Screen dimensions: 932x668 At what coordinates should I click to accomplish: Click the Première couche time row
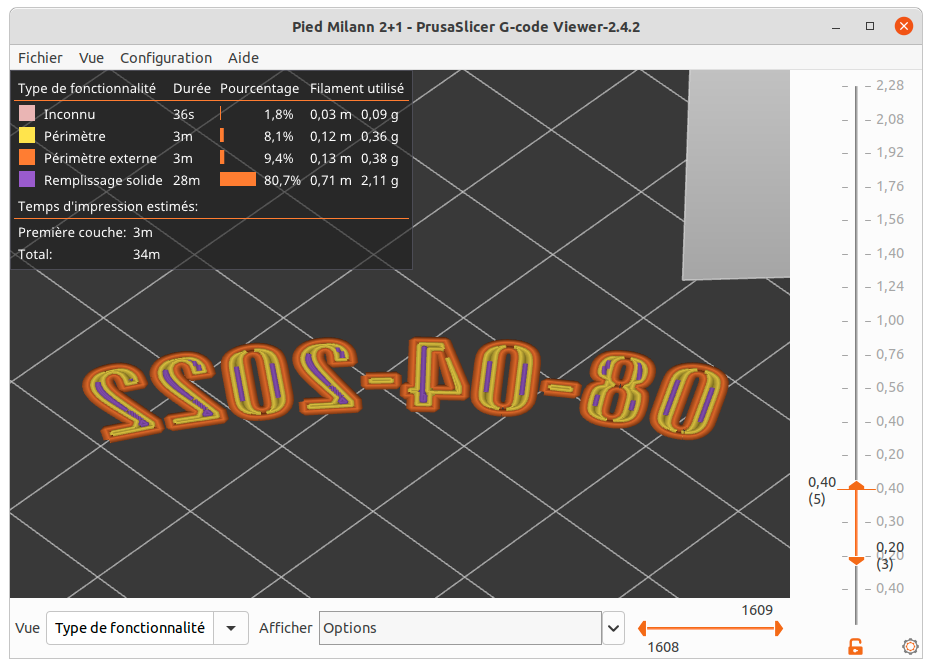85,232
